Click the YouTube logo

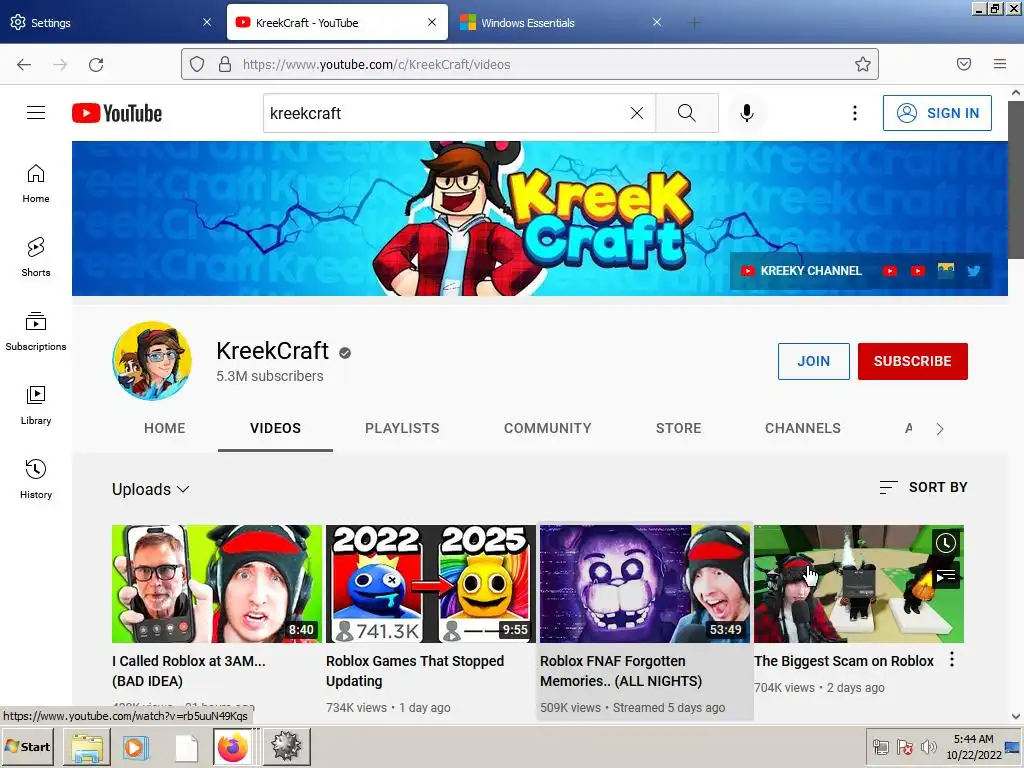tap(117, 113)
